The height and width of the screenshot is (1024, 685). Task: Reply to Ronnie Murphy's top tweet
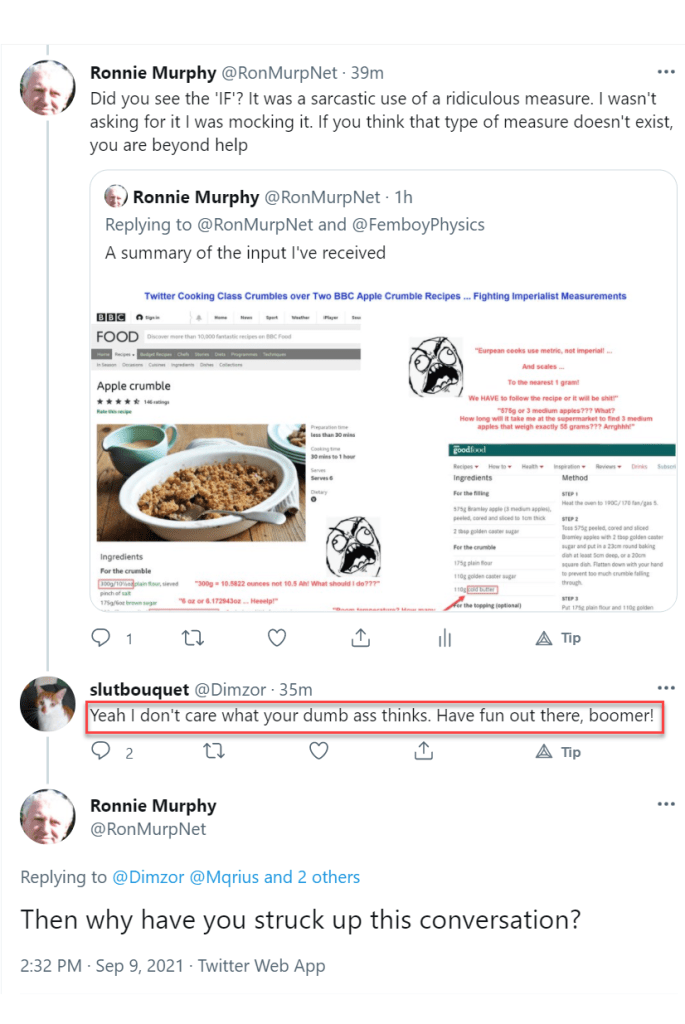pyautogui.click(x=101, y=638)
